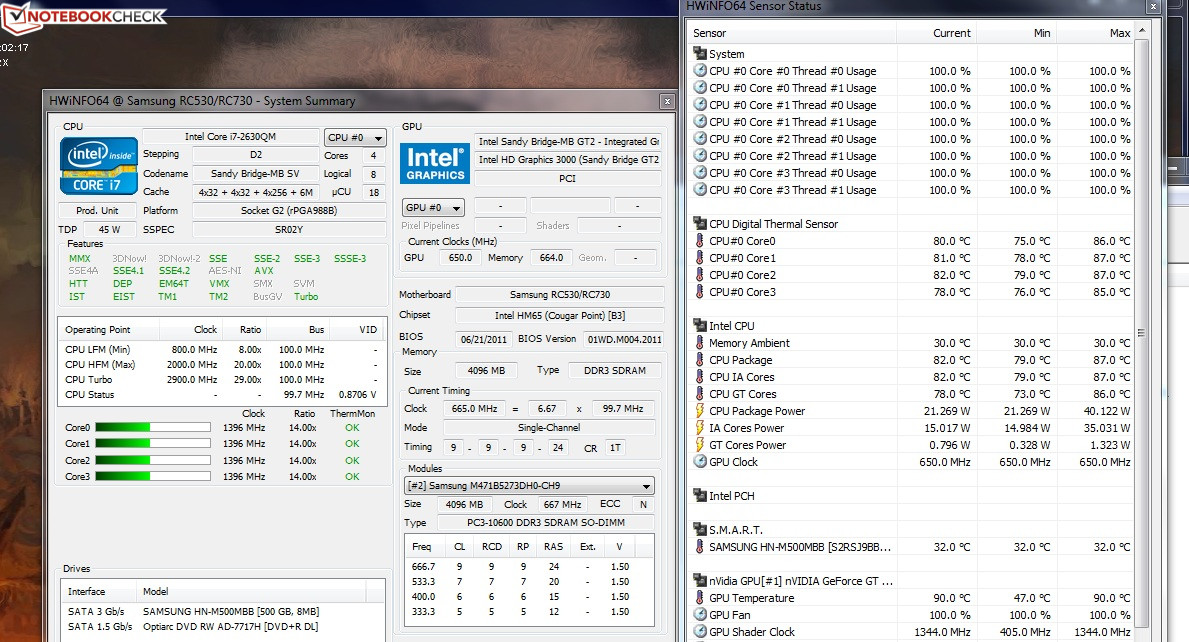Click the Samsung RC530/RC730 motherboard field

pos(560,294)
